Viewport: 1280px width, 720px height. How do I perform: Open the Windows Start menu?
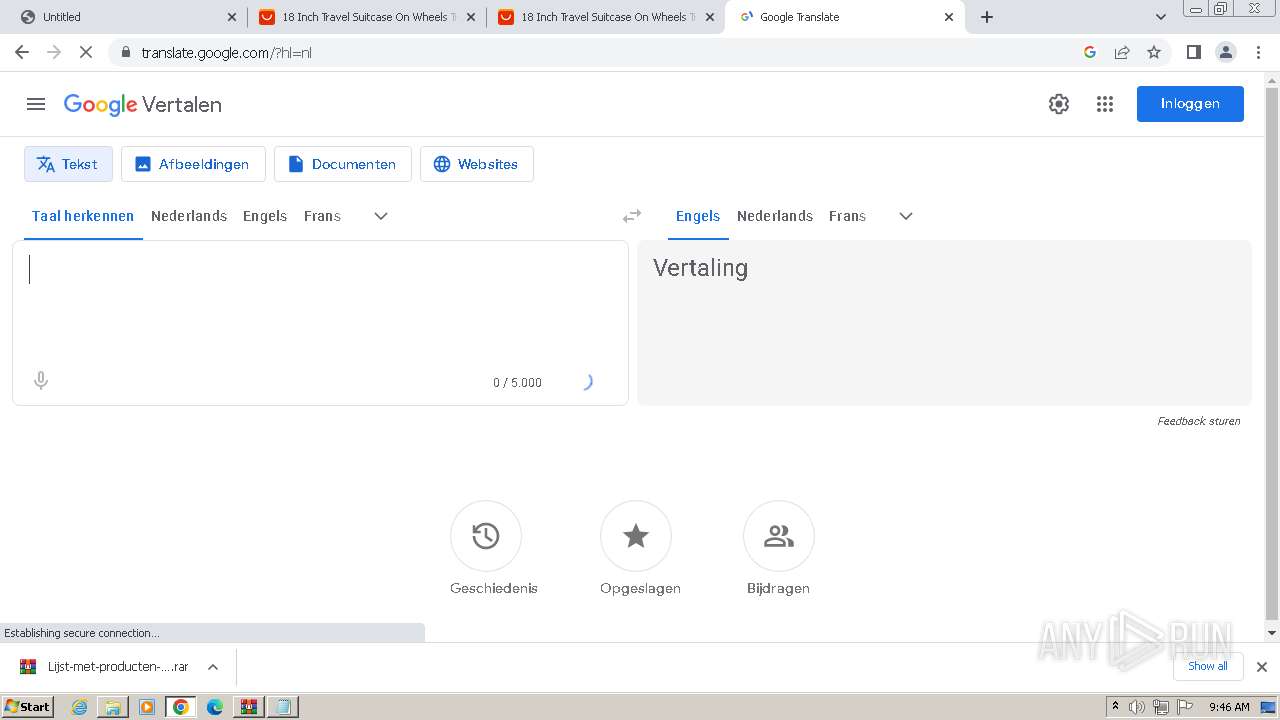click(28, 707)
